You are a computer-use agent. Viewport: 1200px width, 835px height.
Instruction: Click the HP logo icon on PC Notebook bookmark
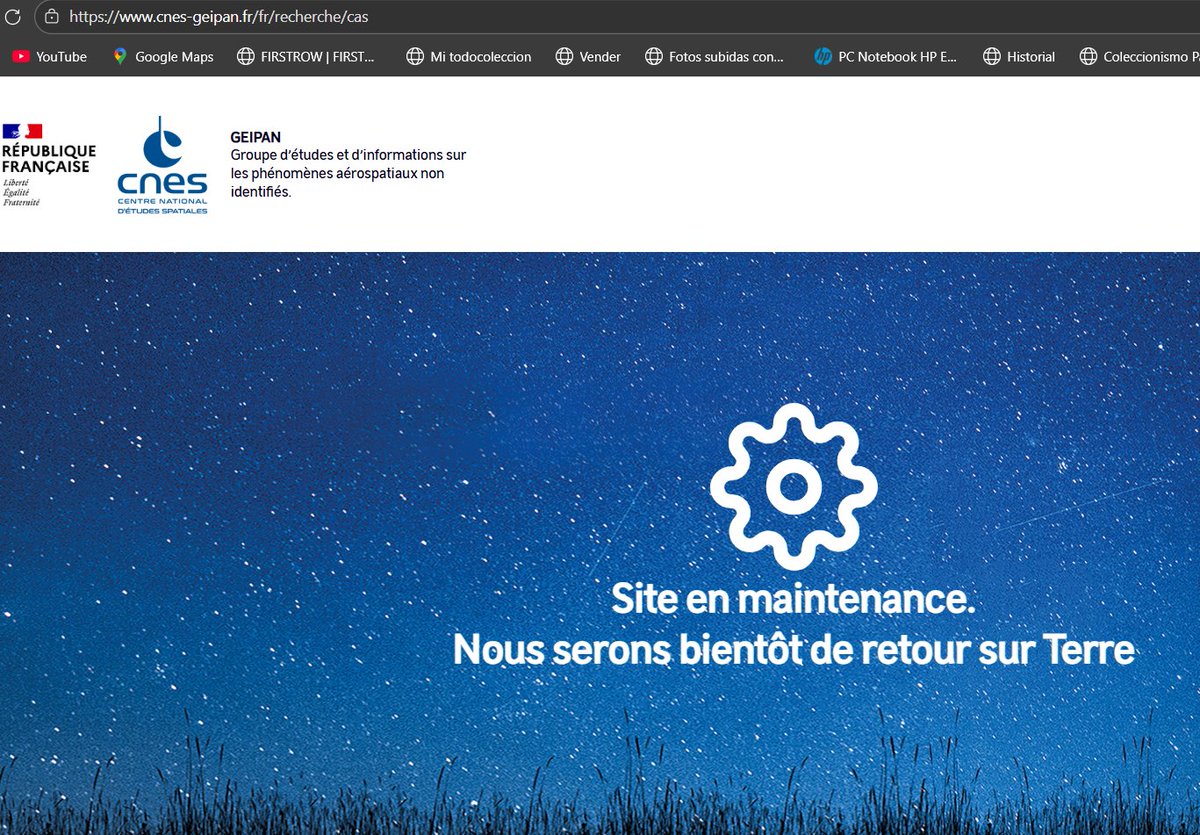coord(823,57)
